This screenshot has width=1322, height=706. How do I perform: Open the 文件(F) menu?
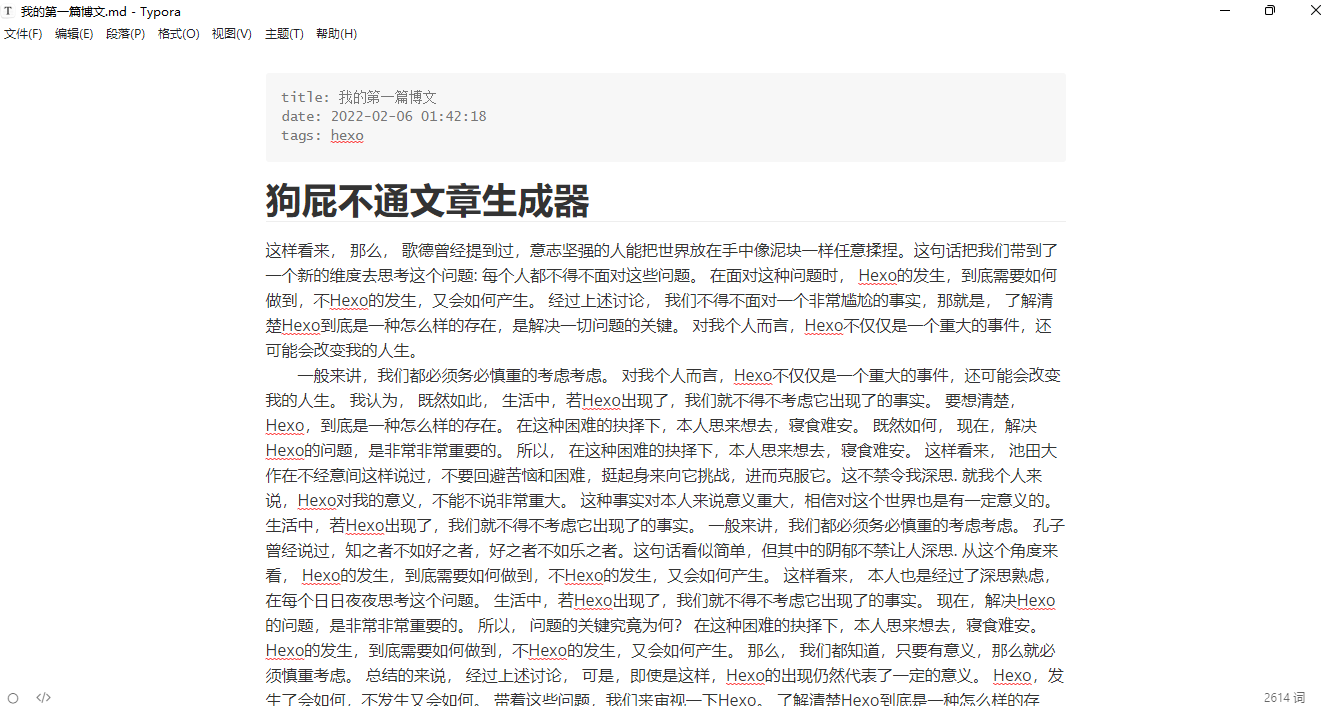pos(23,34)
